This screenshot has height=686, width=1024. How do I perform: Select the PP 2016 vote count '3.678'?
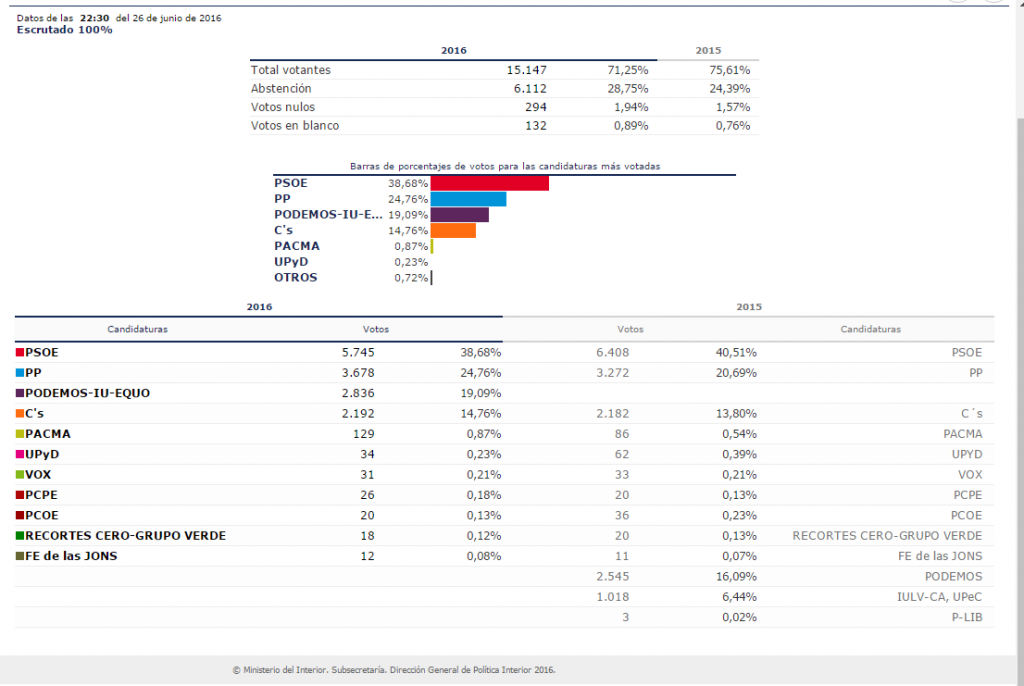358,373
